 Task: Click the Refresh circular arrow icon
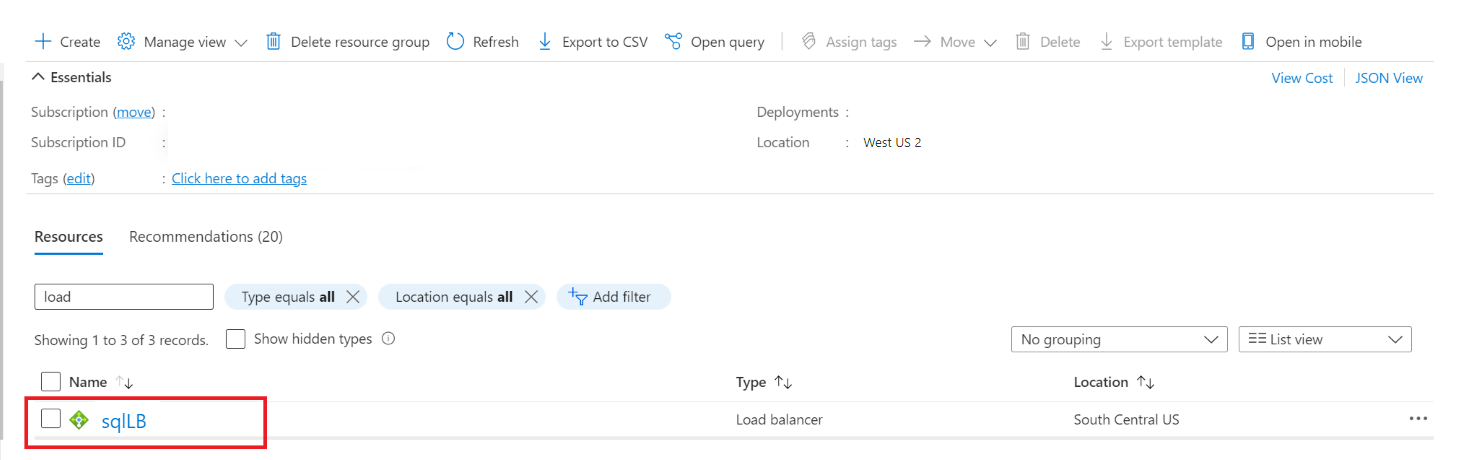click(x=455, y=41)
